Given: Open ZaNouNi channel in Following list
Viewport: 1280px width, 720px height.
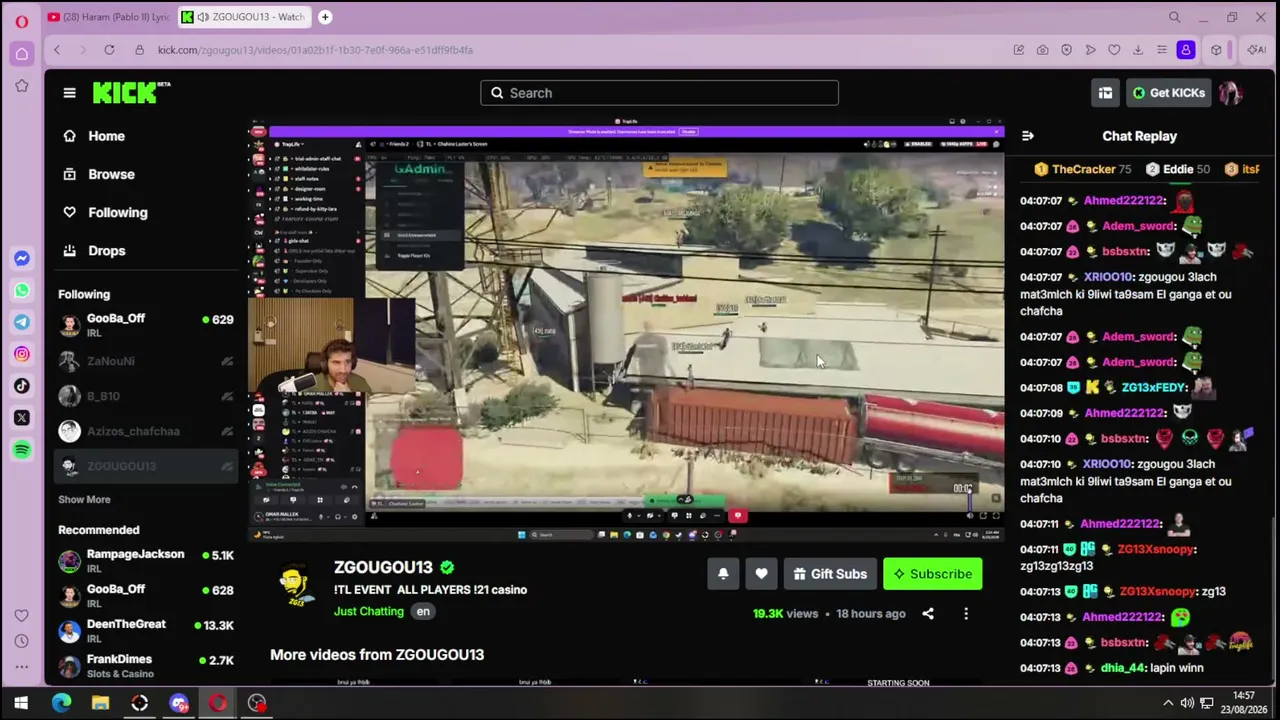Looking at the screenshot, I should [146, 361].
